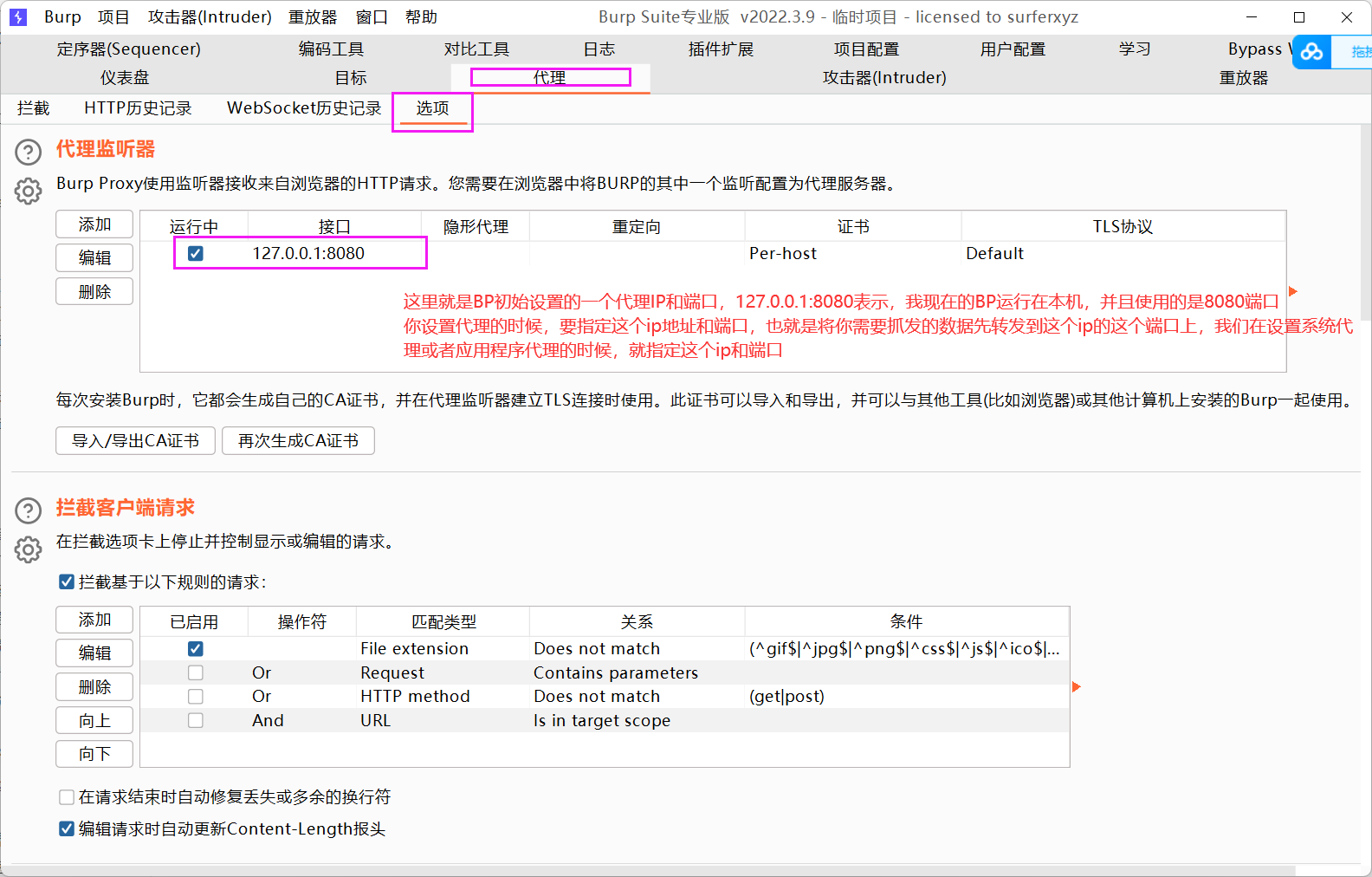
Task: Switch to the 对比工具 tab
Action: point(476,49)
